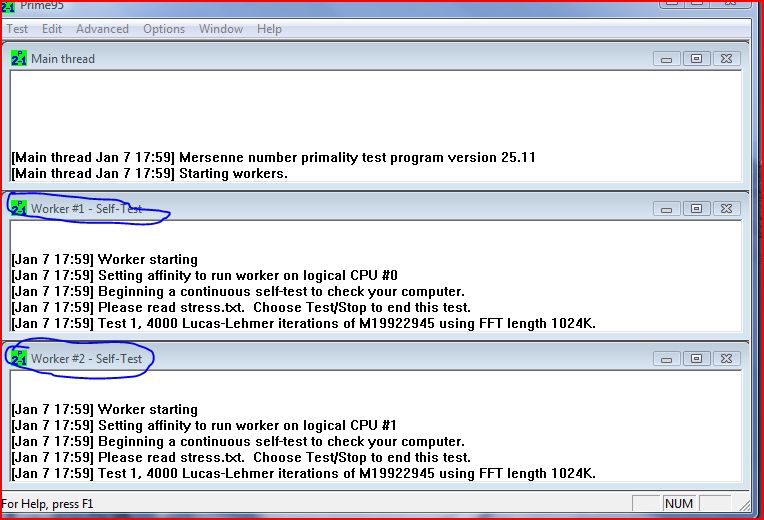This screenshot has width=764, height=520.
Task: Click the Worker #1 window icon
Action: click(19, 209)
